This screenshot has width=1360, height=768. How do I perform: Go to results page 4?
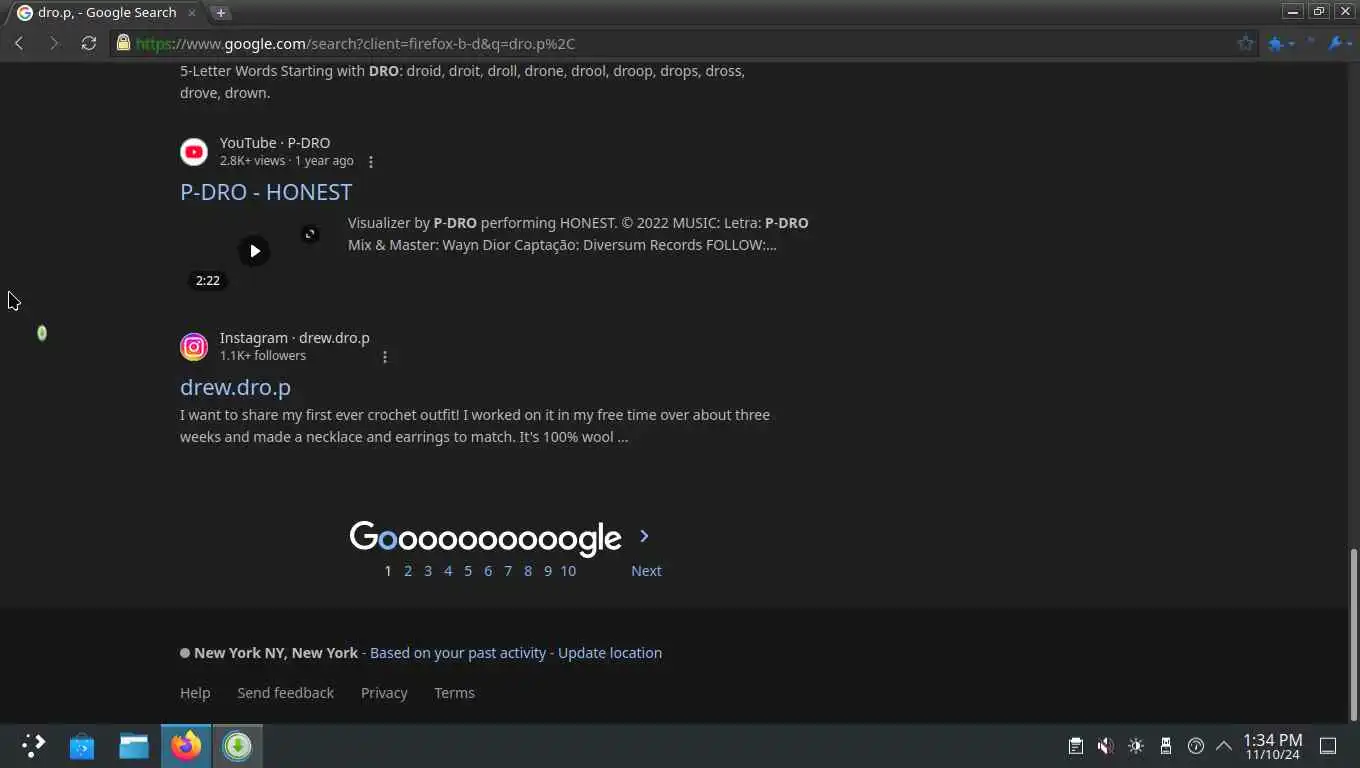click(448, 571)
